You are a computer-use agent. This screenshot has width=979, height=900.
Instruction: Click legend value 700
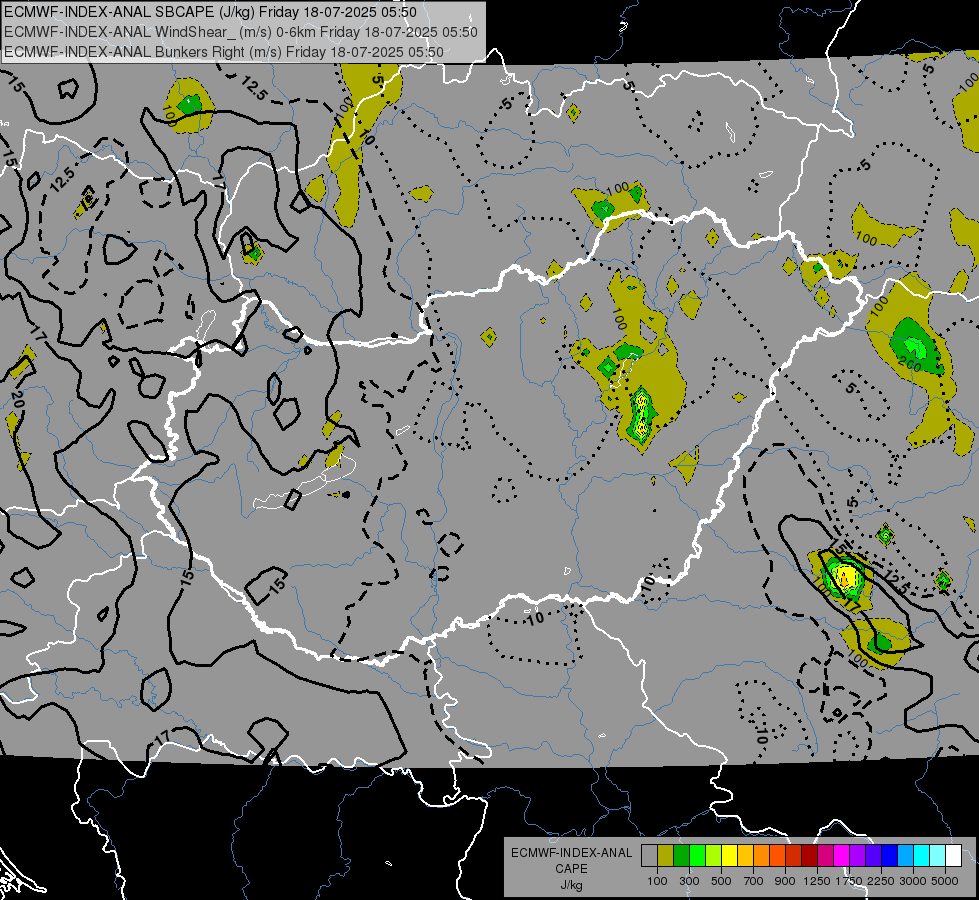tap(753, 881)
